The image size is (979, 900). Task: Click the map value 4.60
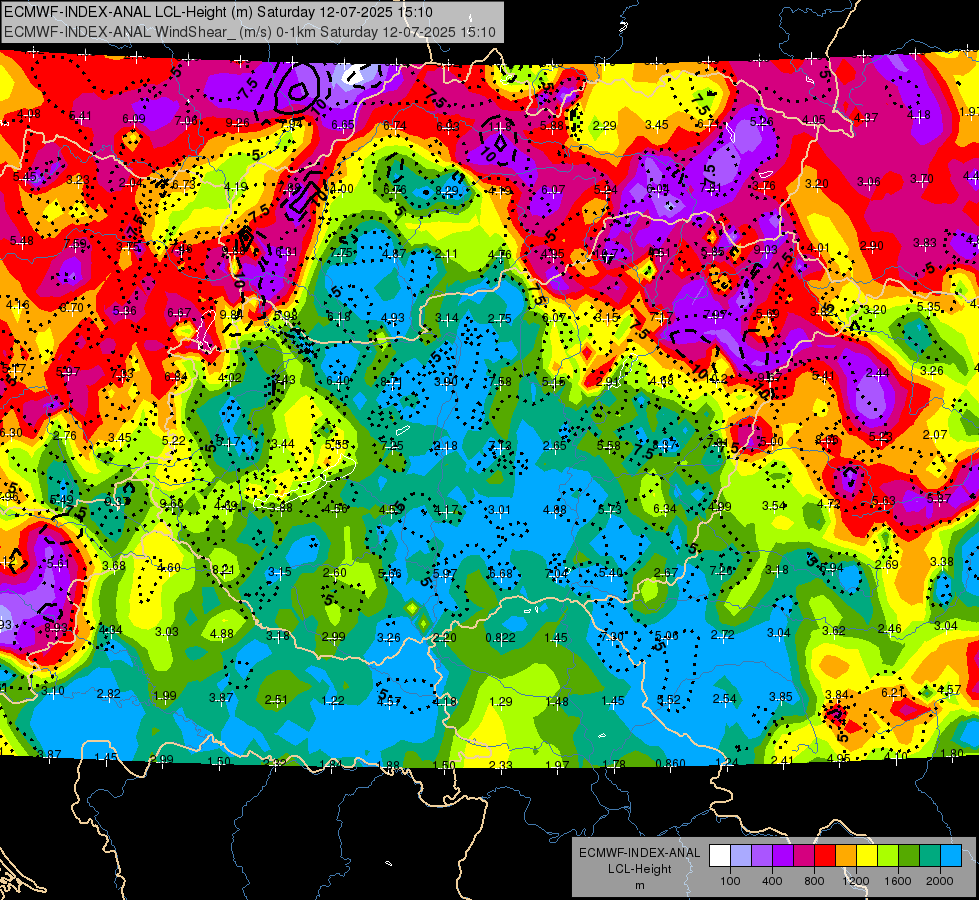169,568
